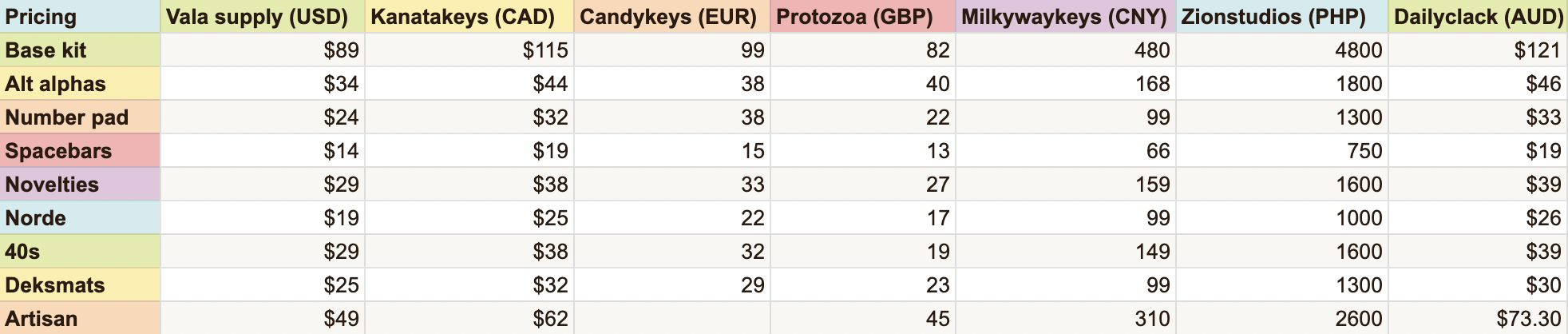Click the Spacebars row label cell
Viewport: 1568px width, 334px height.
[80, 151]
